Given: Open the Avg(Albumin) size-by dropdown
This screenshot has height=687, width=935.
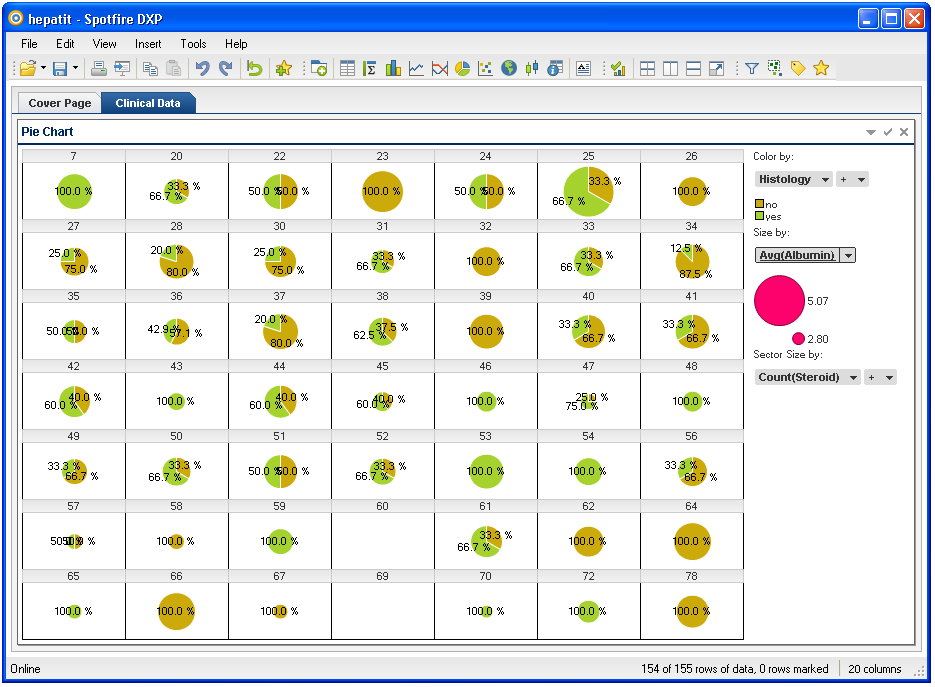Looking at the screenshot, I should [849, 255].
